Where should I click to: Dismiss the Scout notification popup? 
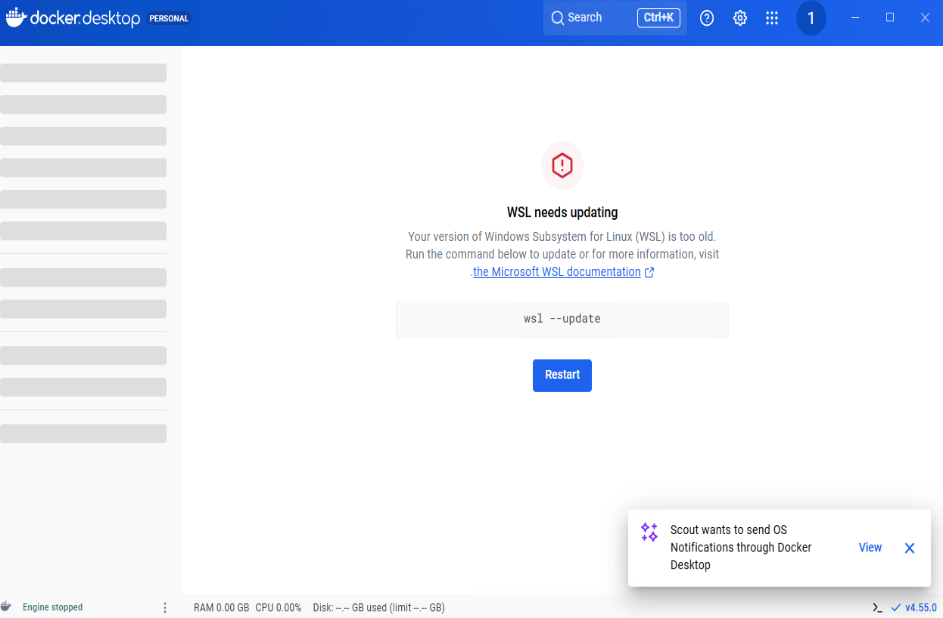pyautogui.click(x=909, y=548)
